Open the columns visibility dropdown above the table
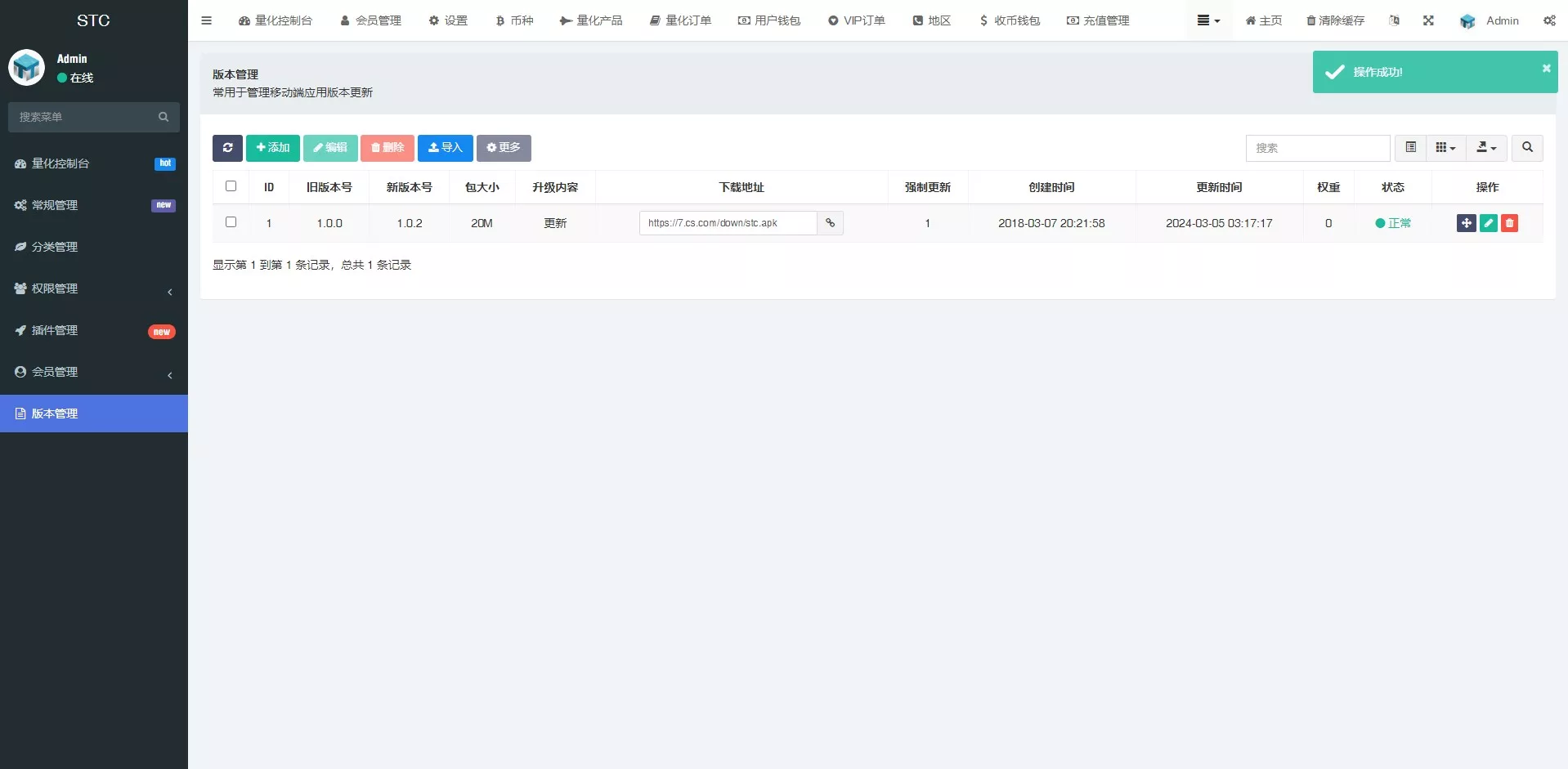 pos(1445,148)
